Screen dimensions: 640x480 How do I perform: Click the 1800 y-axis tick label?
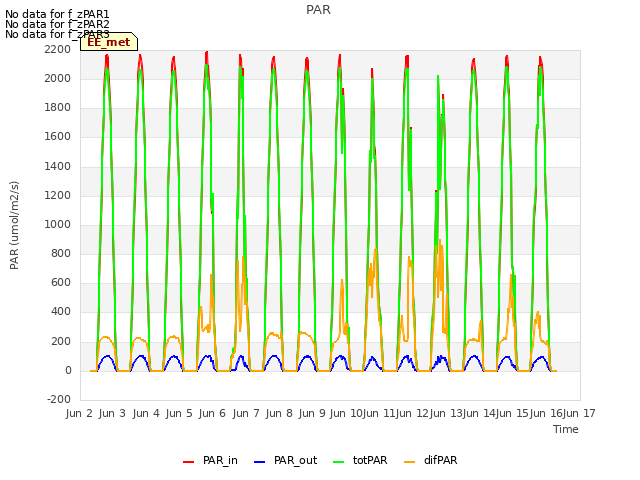tap(58, 108)
